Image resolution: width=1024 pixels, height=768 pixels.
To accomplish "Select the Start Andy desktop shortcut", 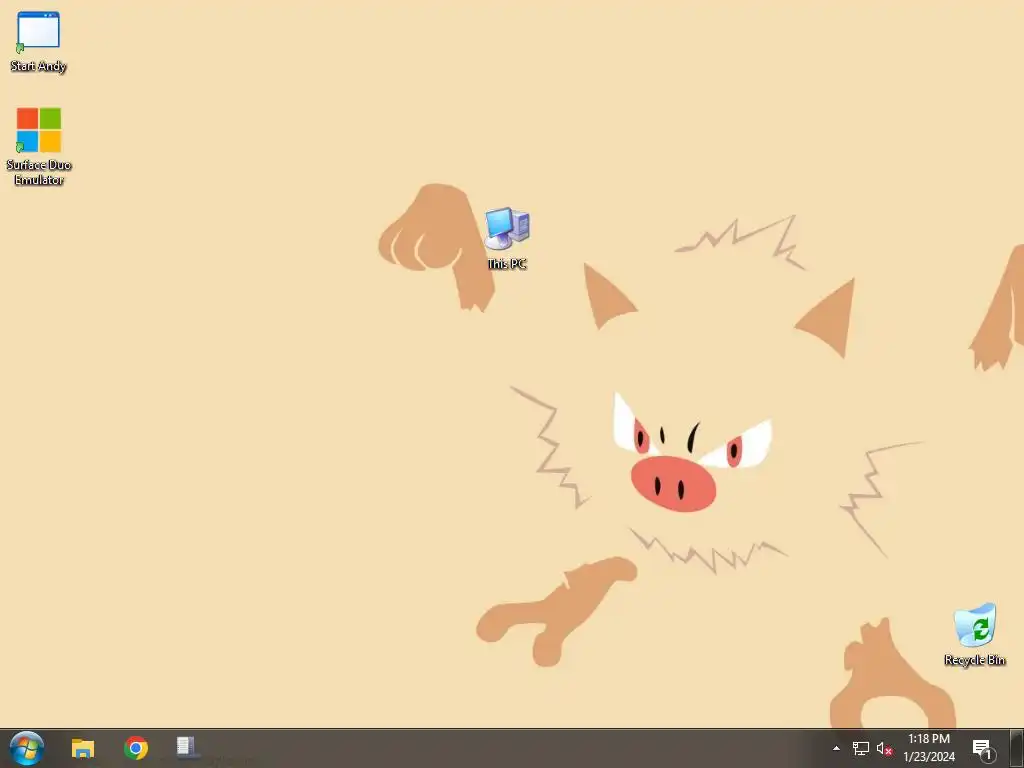I will coord(38,42).
